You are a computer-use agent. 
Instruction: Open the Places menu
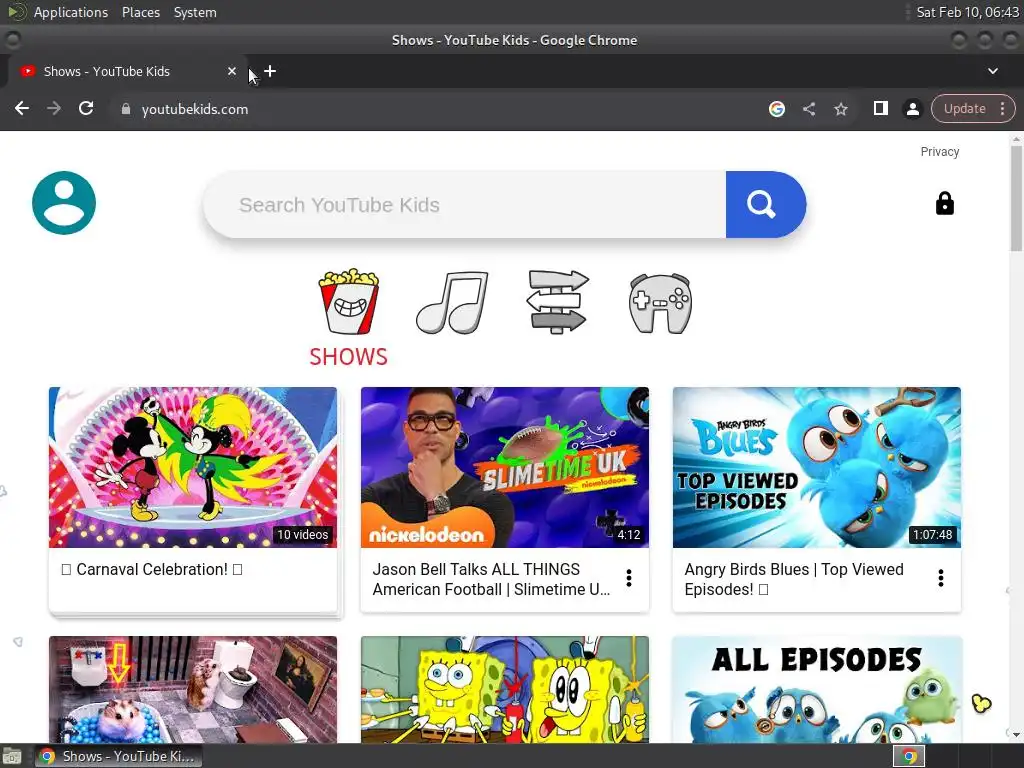pos(141,12)
